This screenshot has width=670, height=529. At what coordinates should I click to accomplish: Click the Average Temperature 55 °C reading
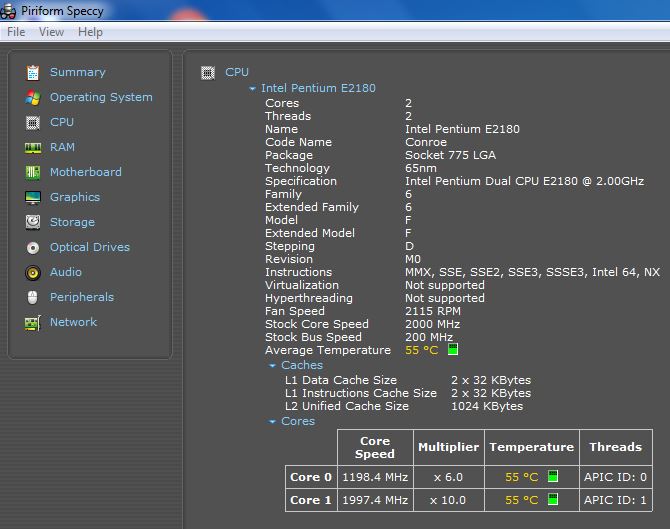click(422, 350)
